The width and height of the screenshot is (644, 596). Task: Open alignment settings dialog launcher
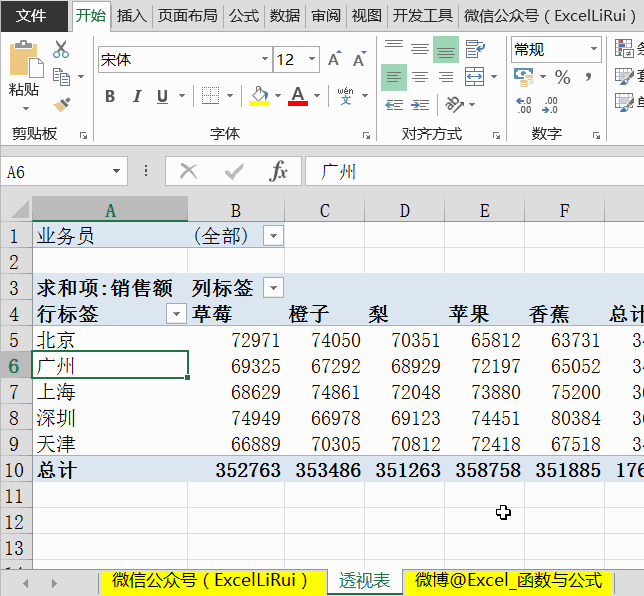point(496,136)
